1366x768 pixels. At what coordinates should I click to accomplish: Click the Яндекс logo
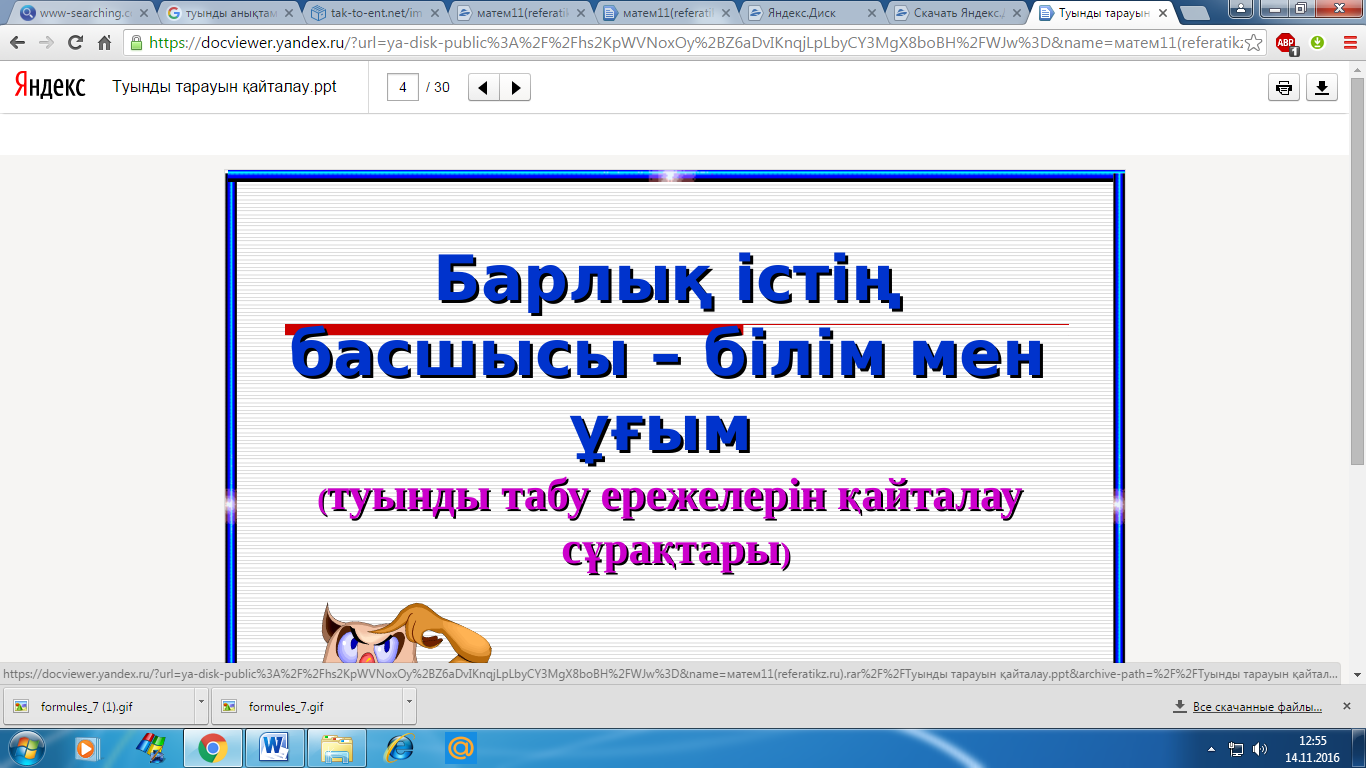(x=50, y=86)
